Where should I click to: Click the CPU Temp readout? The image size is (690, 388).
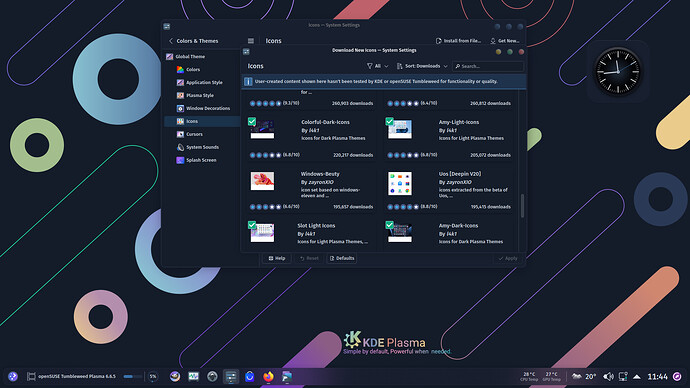(529, 377)
